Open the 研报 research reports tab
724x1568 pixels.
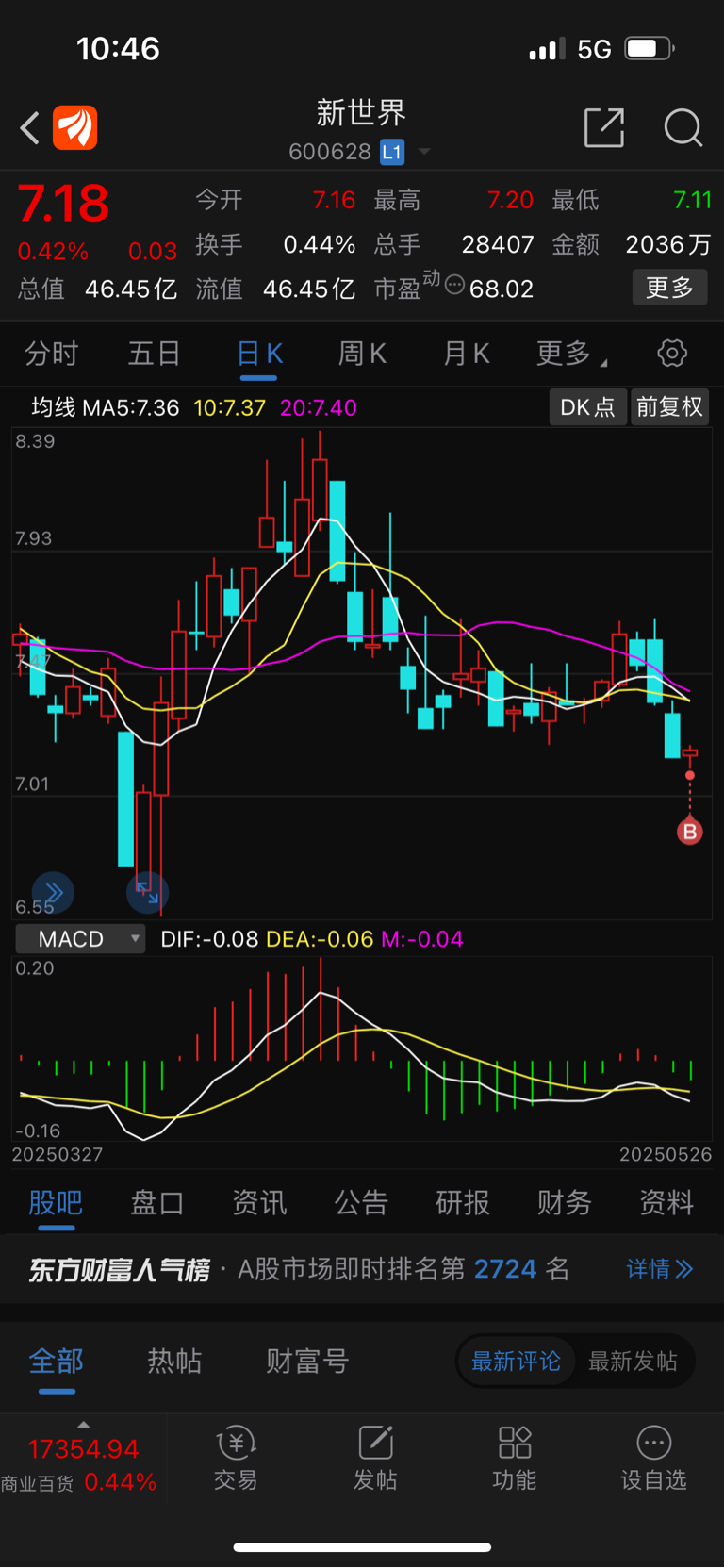(463, 1203)
